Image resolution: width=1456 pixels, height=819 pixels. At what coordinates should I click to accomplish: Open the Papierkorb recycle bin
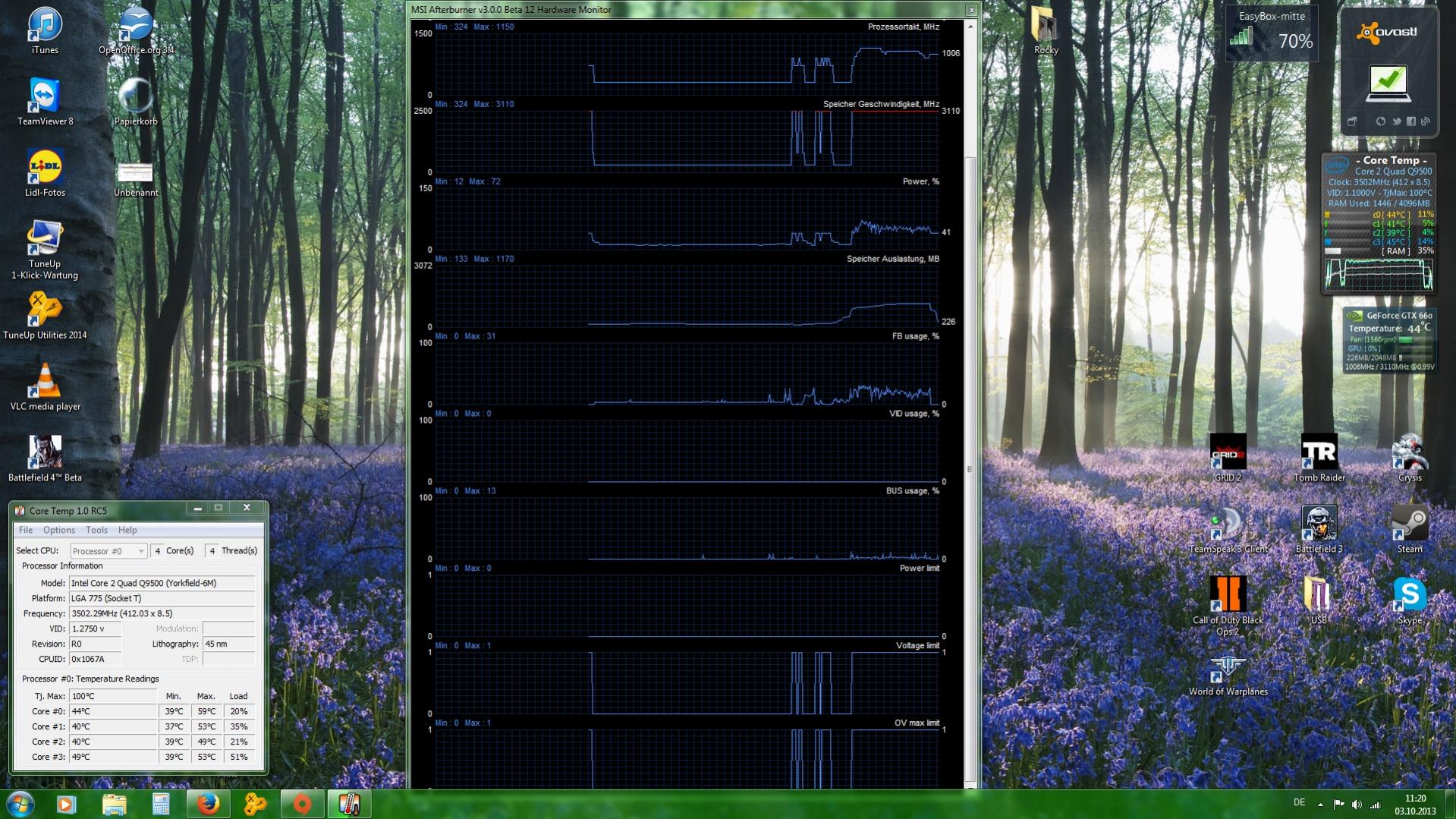point(136,102)
